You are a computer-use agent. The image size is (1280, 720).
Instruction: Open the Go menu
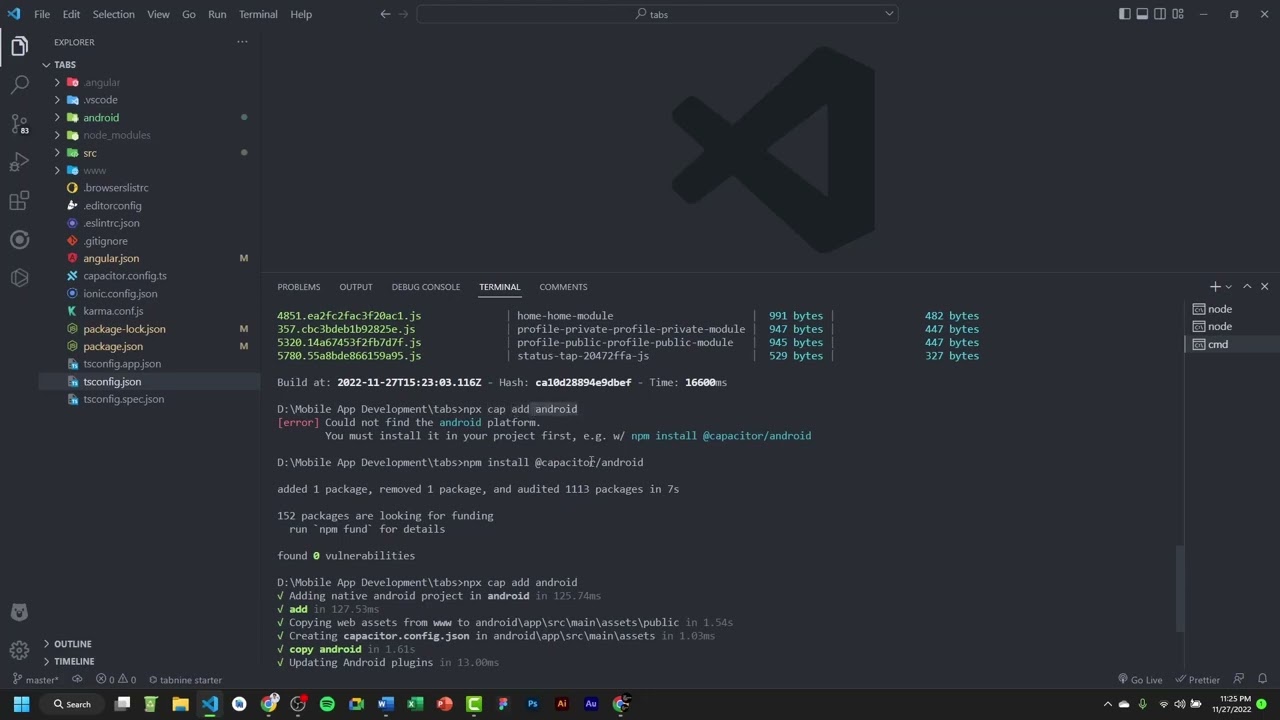tap(189, 14)
